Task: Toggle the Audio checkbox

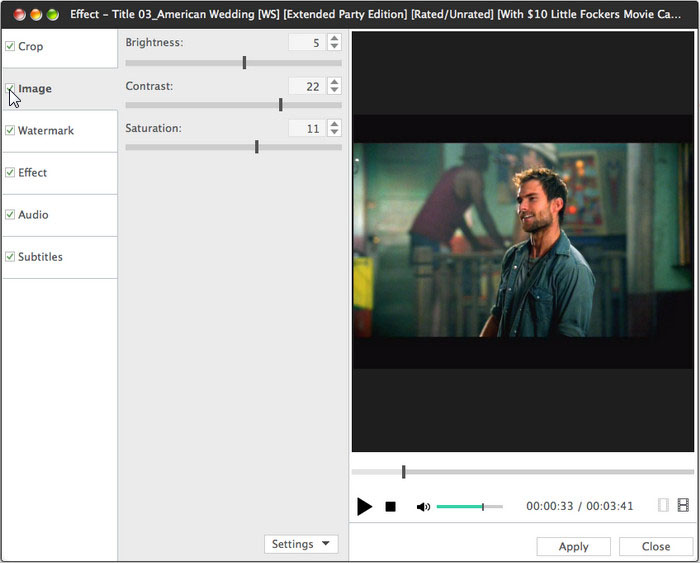Action: [x=10, y=215]
